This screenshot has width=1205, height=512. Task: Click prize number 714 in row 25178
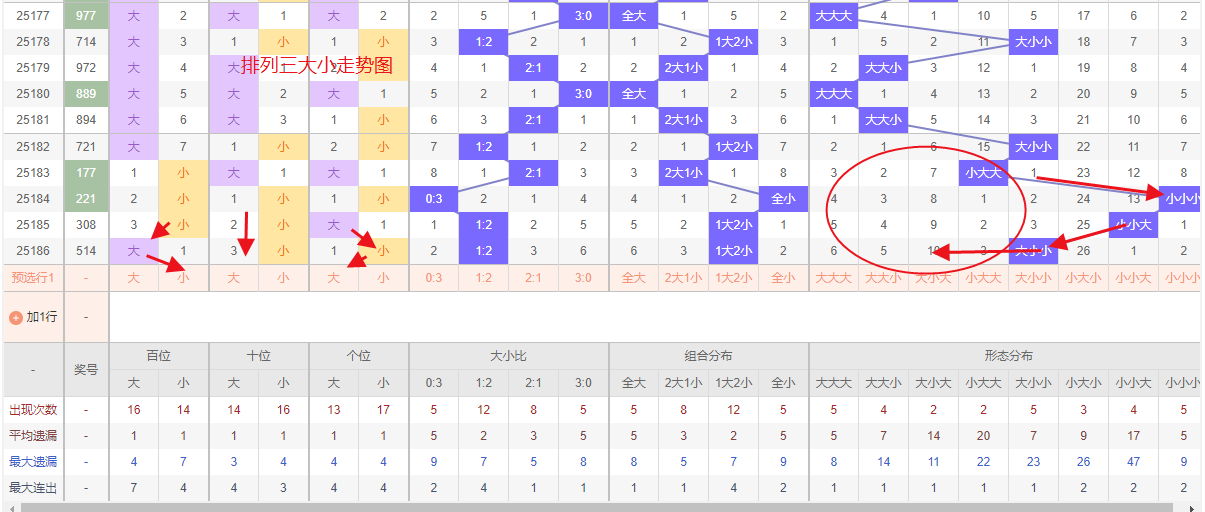point(86,42)
